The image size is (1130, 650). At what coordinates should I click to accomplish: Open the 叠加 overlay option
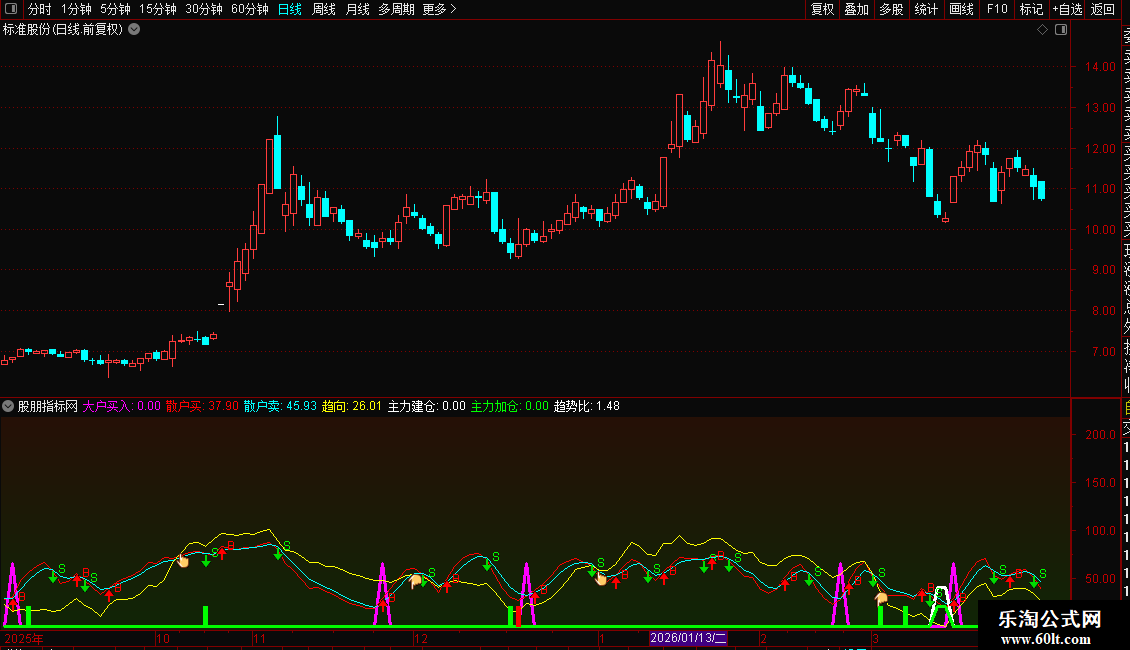click(x=857, y=9)
